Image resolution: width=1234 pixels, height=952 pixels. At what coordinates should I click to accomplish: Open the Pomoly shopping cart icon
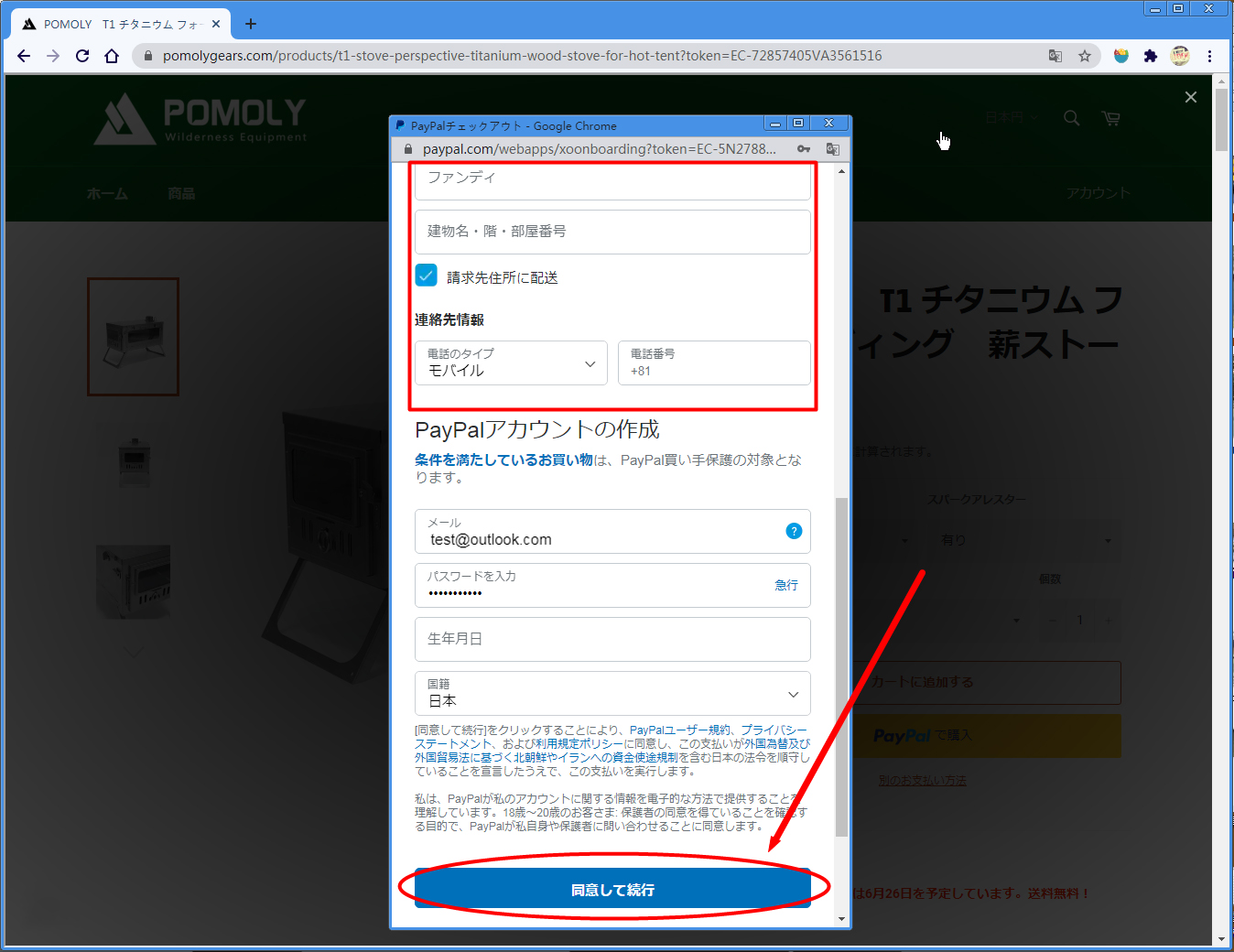1111,118
